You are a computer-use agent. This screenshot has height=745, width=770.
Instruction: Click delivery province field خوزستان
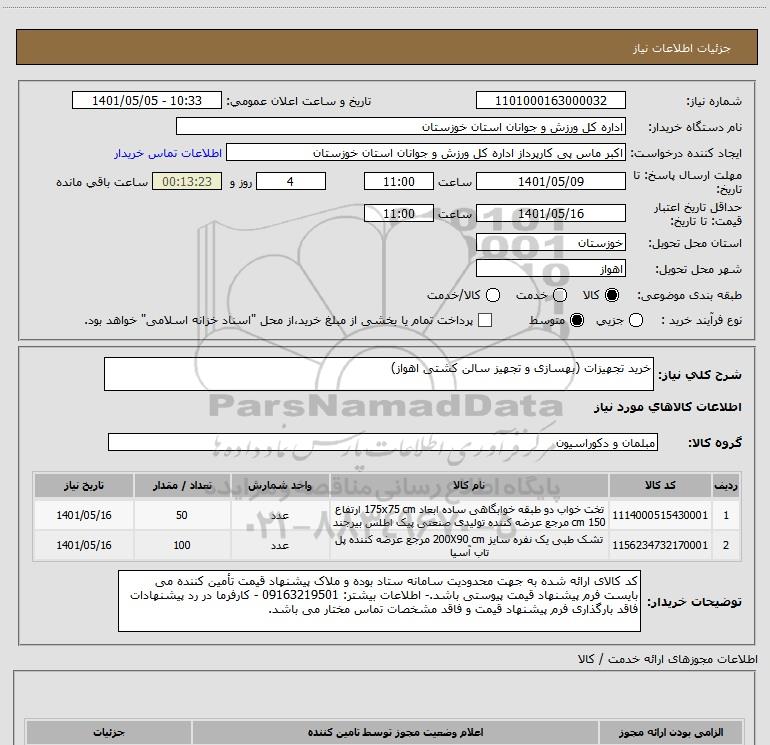(x=550, y=243)
